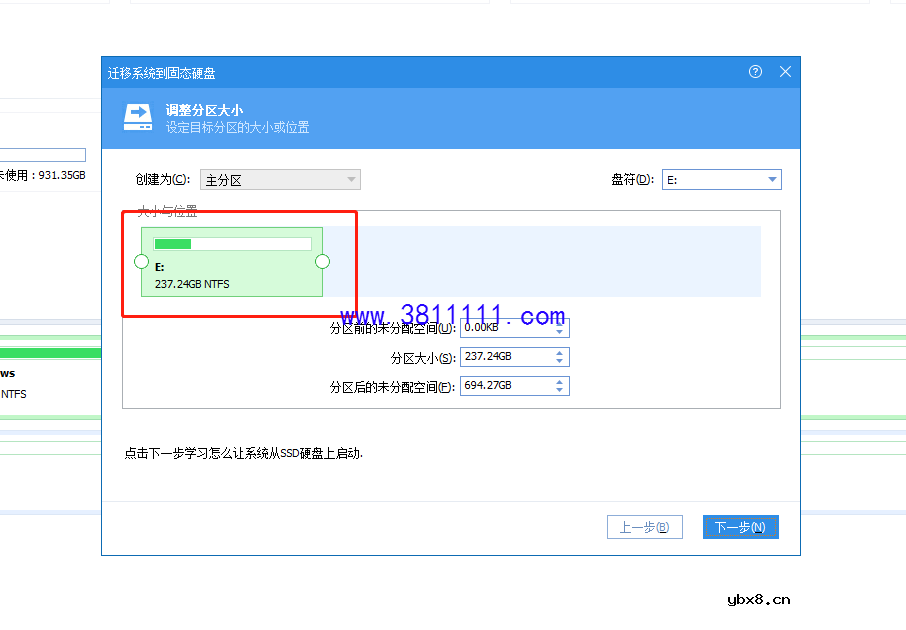Click the 下一步(N) button to continue

point(740,526)
